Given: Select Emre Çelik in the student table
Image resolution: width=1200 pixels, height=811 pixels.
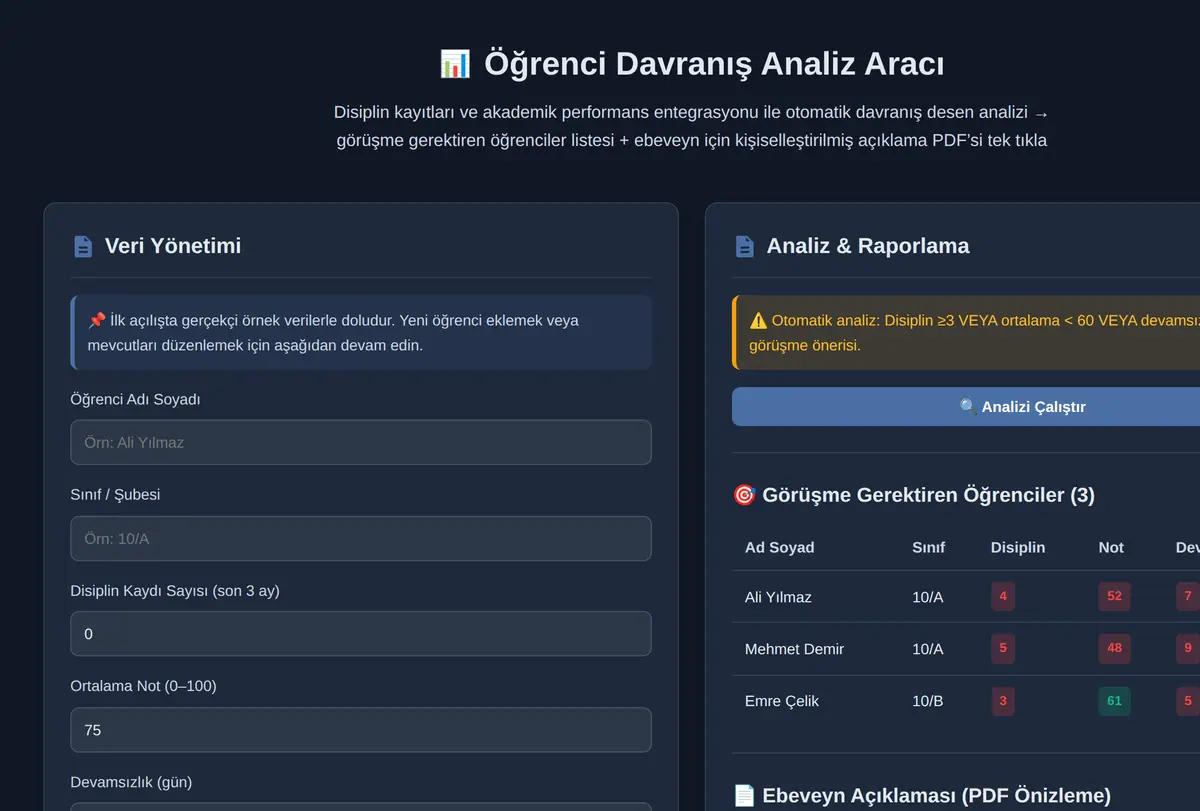Looking at the screenshot, I should click(x=782, y=701).
